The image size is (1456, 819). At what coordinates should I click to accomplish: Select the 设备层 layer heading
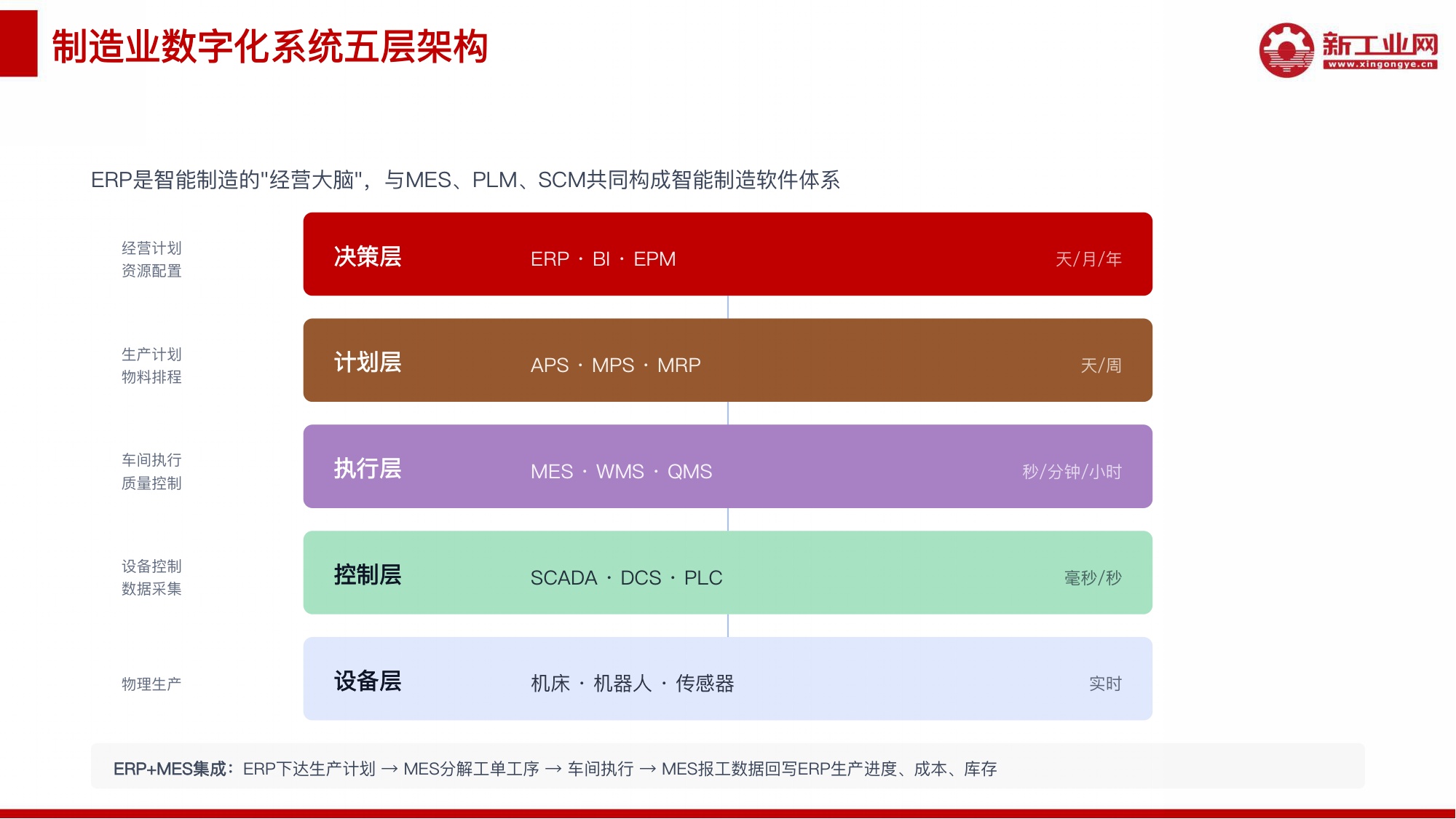[368, 681]
